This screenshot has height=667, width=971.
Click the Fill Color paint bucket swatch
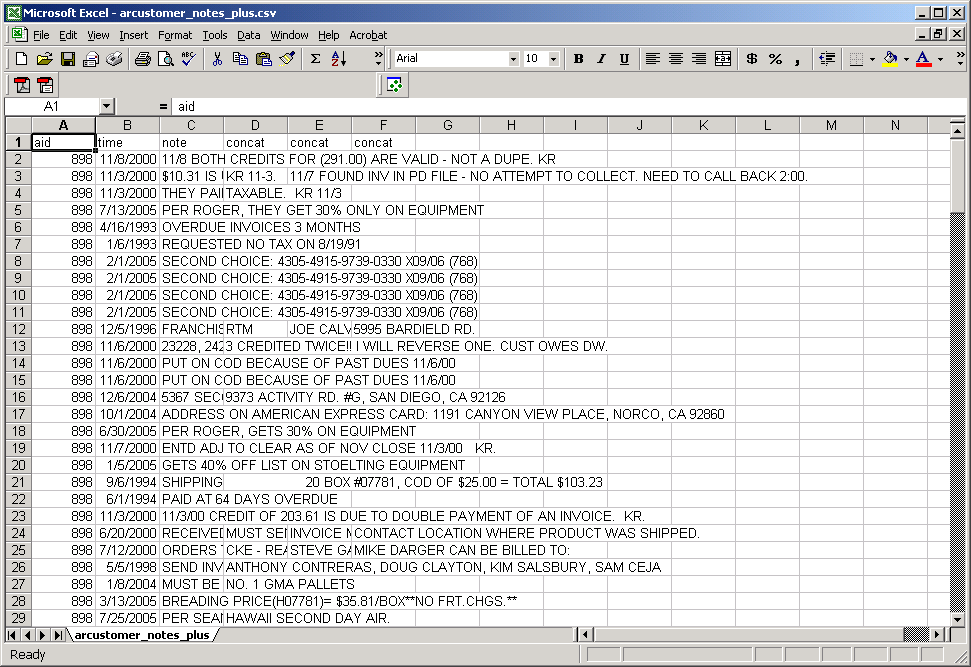click(x=890, y=59)
